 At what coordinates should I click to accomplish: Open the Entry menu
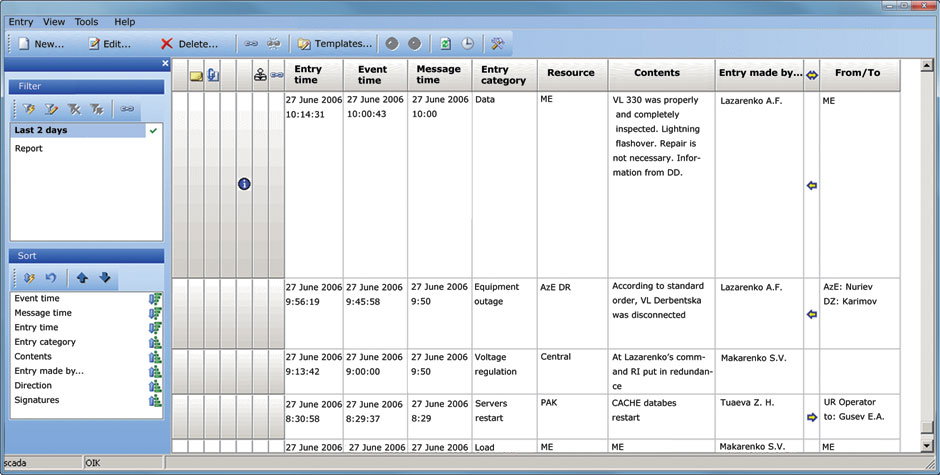(x=20, y=22)
